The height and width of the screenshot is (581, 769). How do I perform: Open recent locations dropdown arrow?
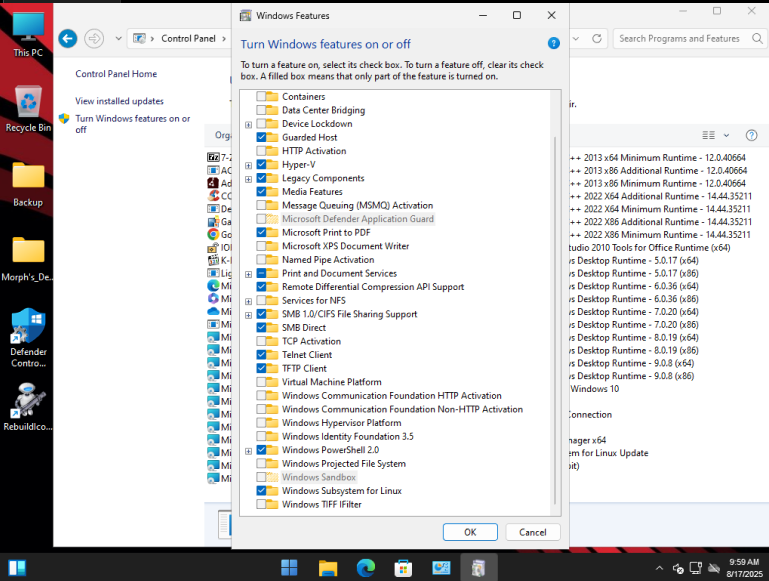pos(118,38)
